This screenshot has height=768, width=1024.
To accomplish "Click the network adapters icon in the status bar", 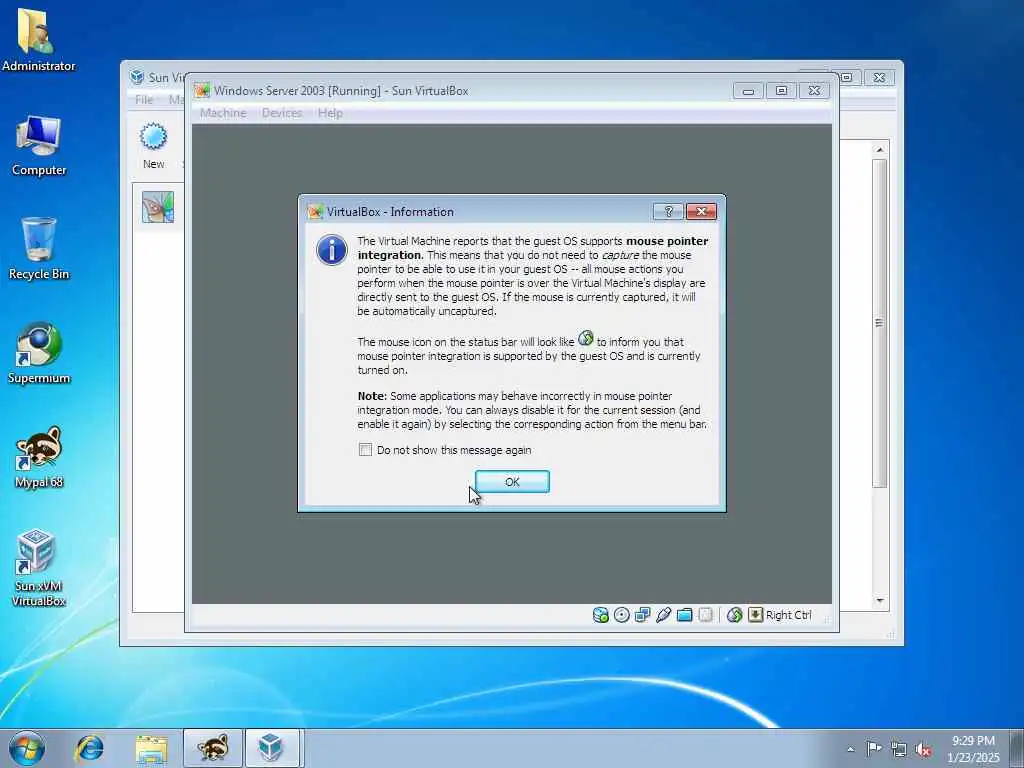I will [x=643, y=615].
